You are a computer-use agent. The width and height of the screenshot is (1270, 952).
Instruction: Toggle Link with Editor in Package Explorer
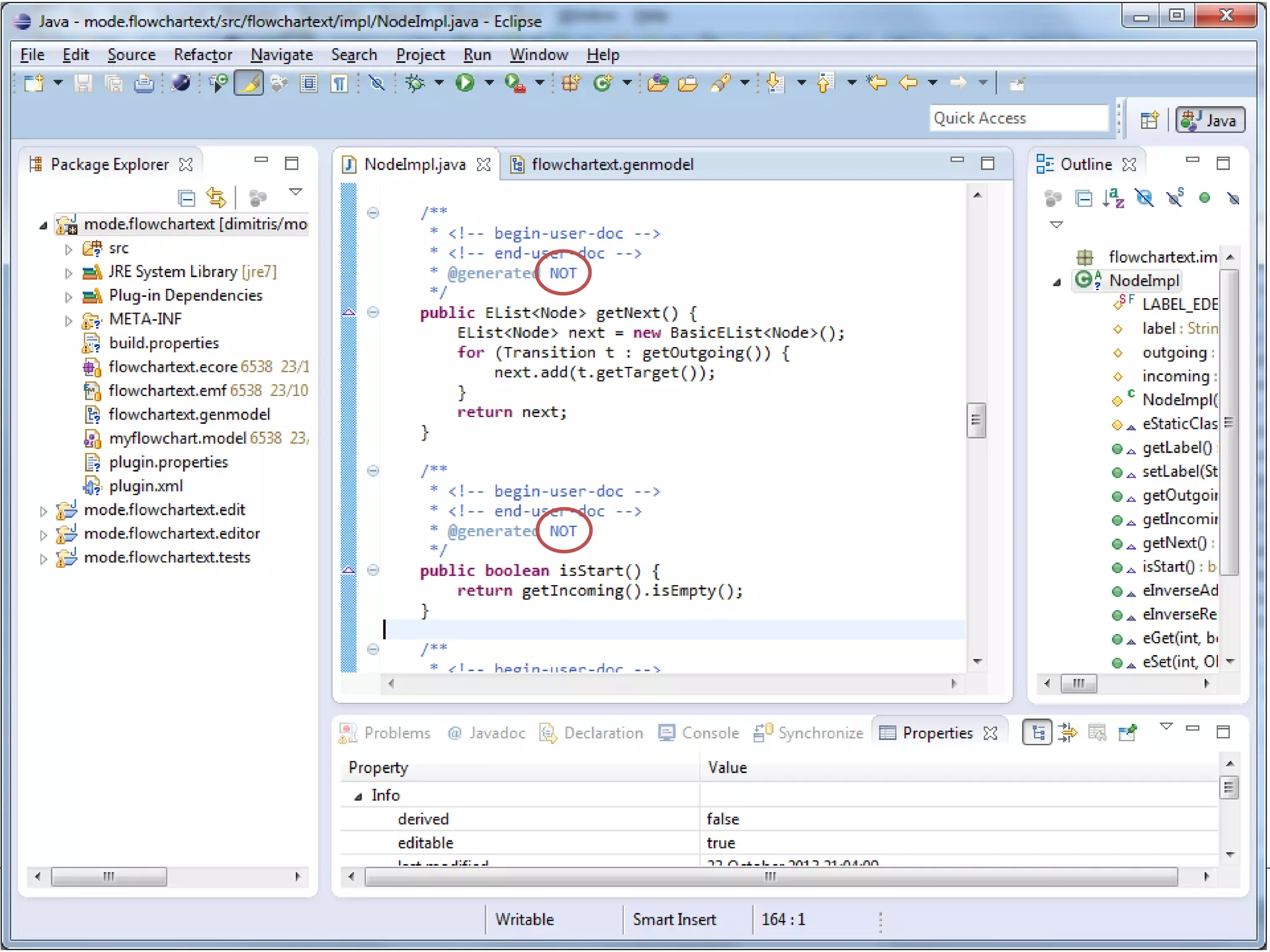pos(216,198)
